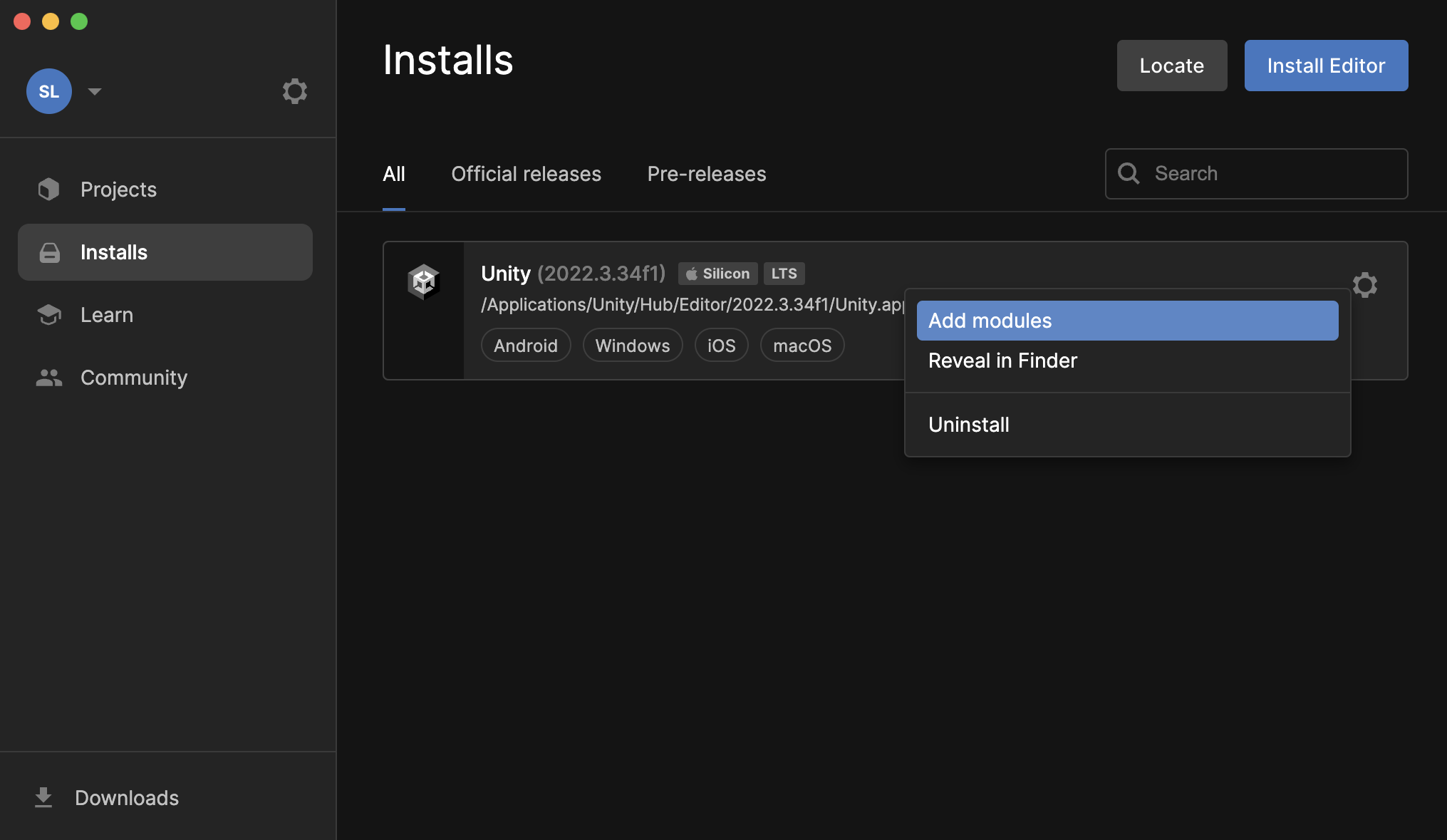Select Uninstall in context menu

pyautogui.click(x=968, y=425)
